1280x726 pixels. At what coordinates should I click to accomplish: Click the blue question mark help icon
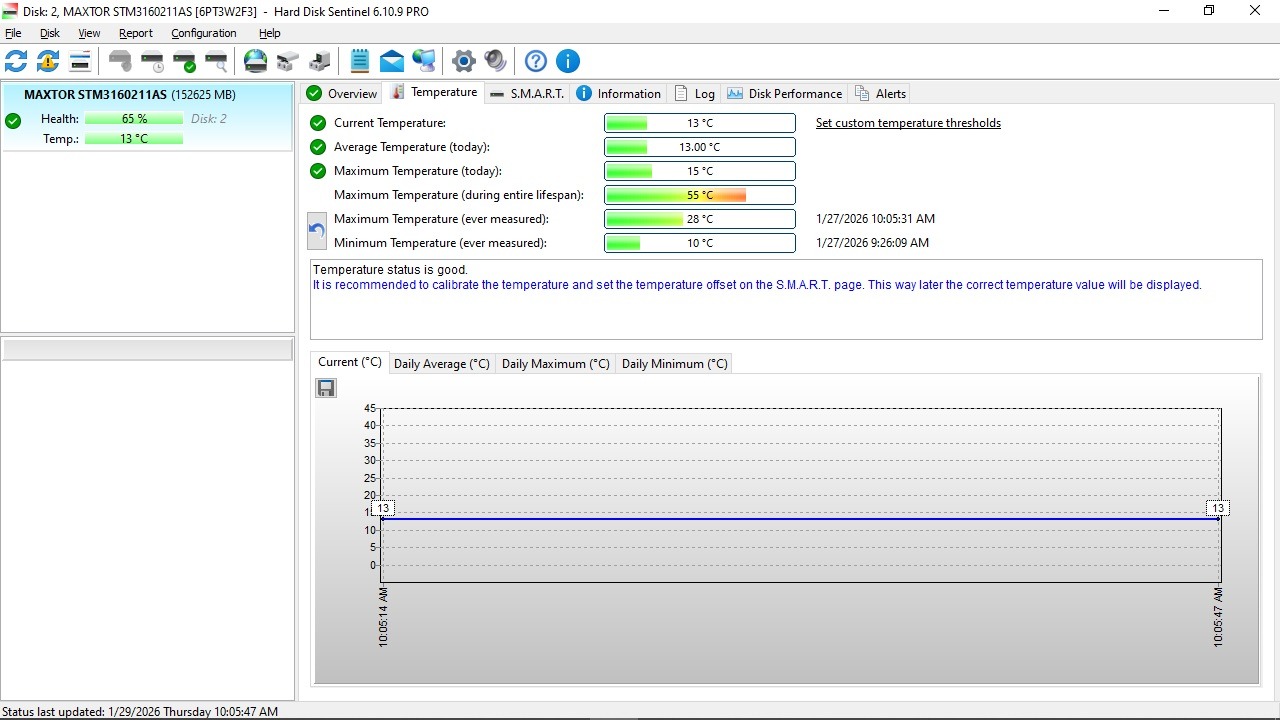click(536, 61)
